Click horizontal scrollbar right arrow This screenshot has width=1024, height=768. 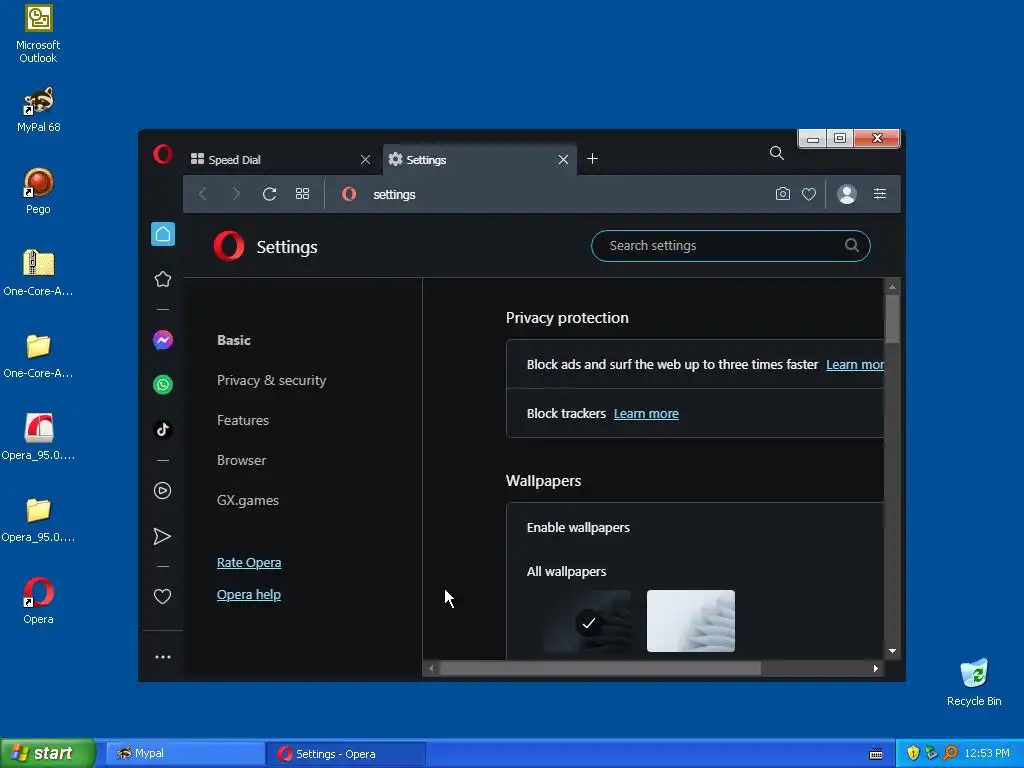(876, 669)
